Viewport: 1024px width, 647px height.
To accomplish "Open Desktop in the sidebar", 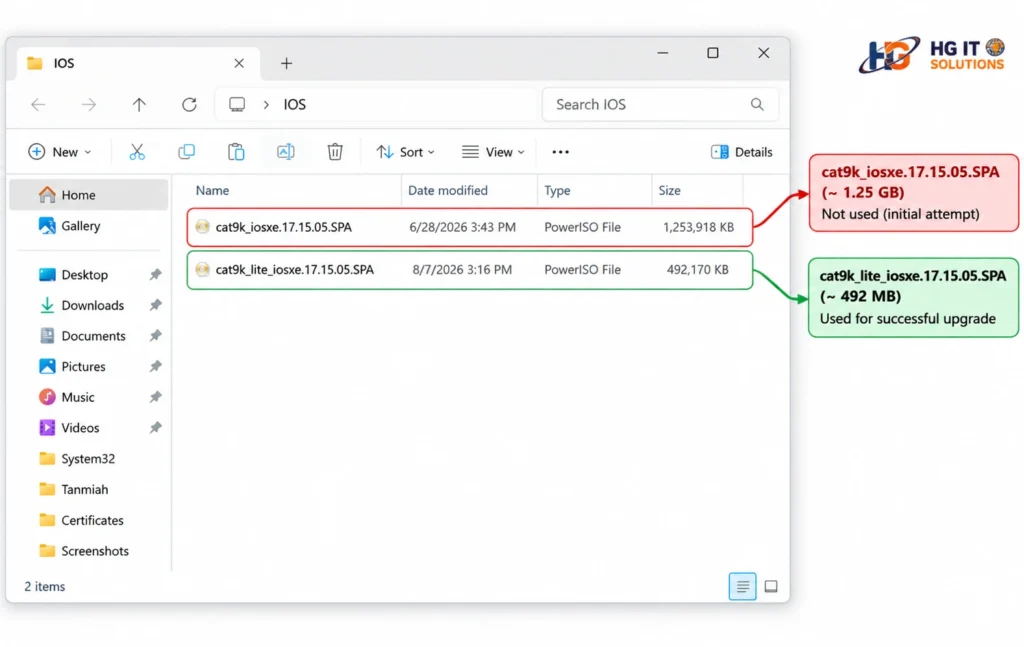I will 89,275.
